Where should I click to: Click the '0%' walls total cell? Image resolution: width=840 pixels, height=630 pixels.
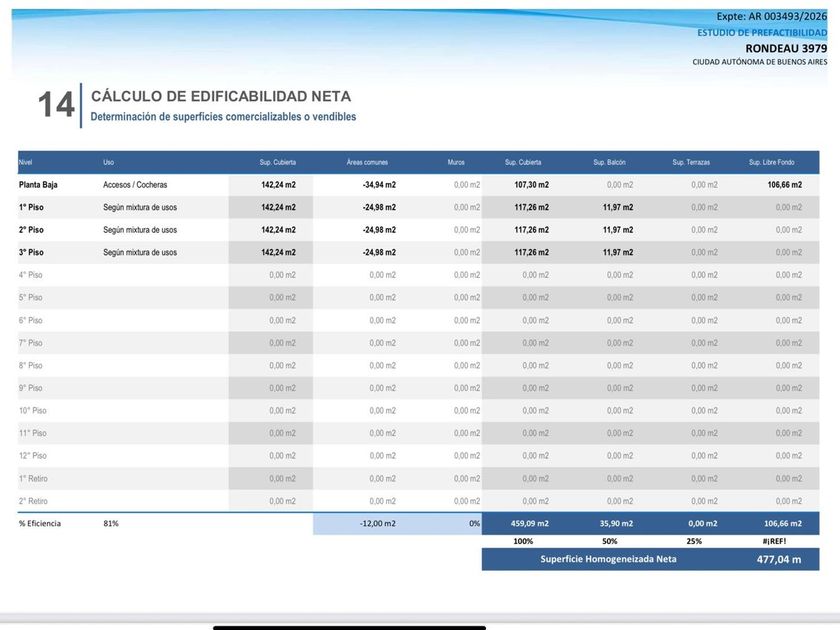pyautogui.click(x=475, y=523)
